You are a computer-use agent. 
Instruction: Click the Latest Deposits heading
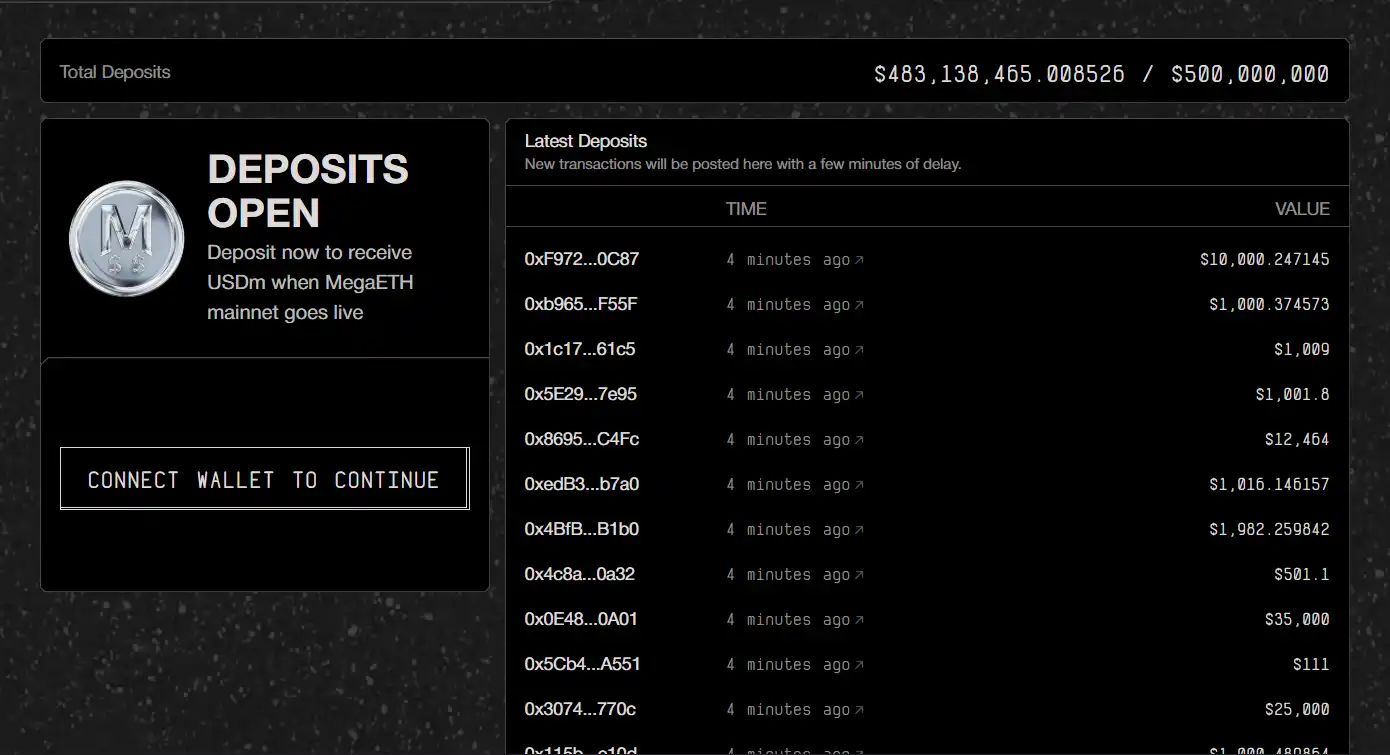coord(586,141)
